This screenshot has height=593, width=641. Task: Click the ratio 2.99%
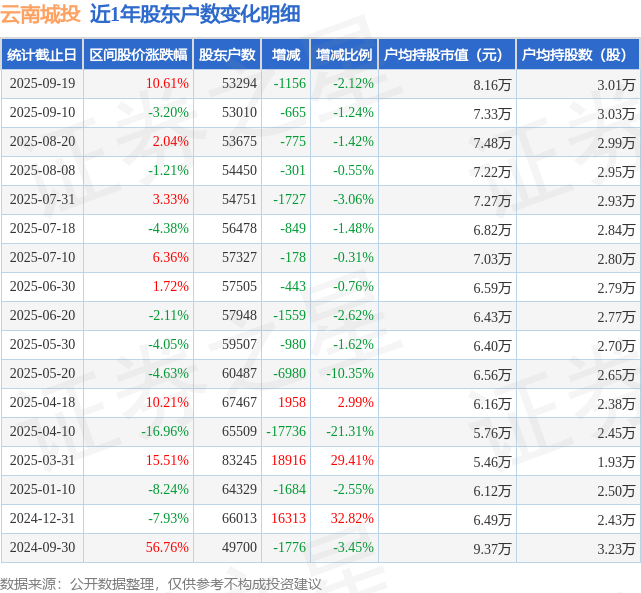(x=356, y=403)
